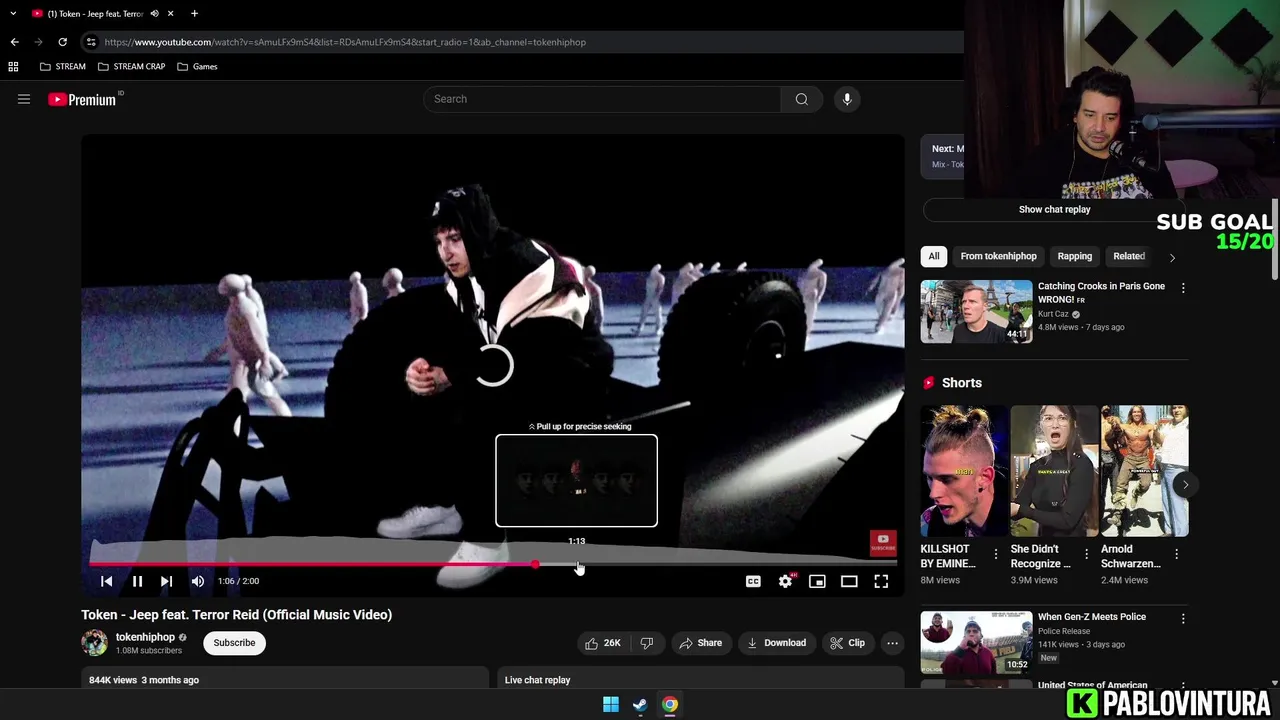Open Chrome apps grid icon
The width and height of the screenshot is (1280, 720).
(x=13, y=66)
